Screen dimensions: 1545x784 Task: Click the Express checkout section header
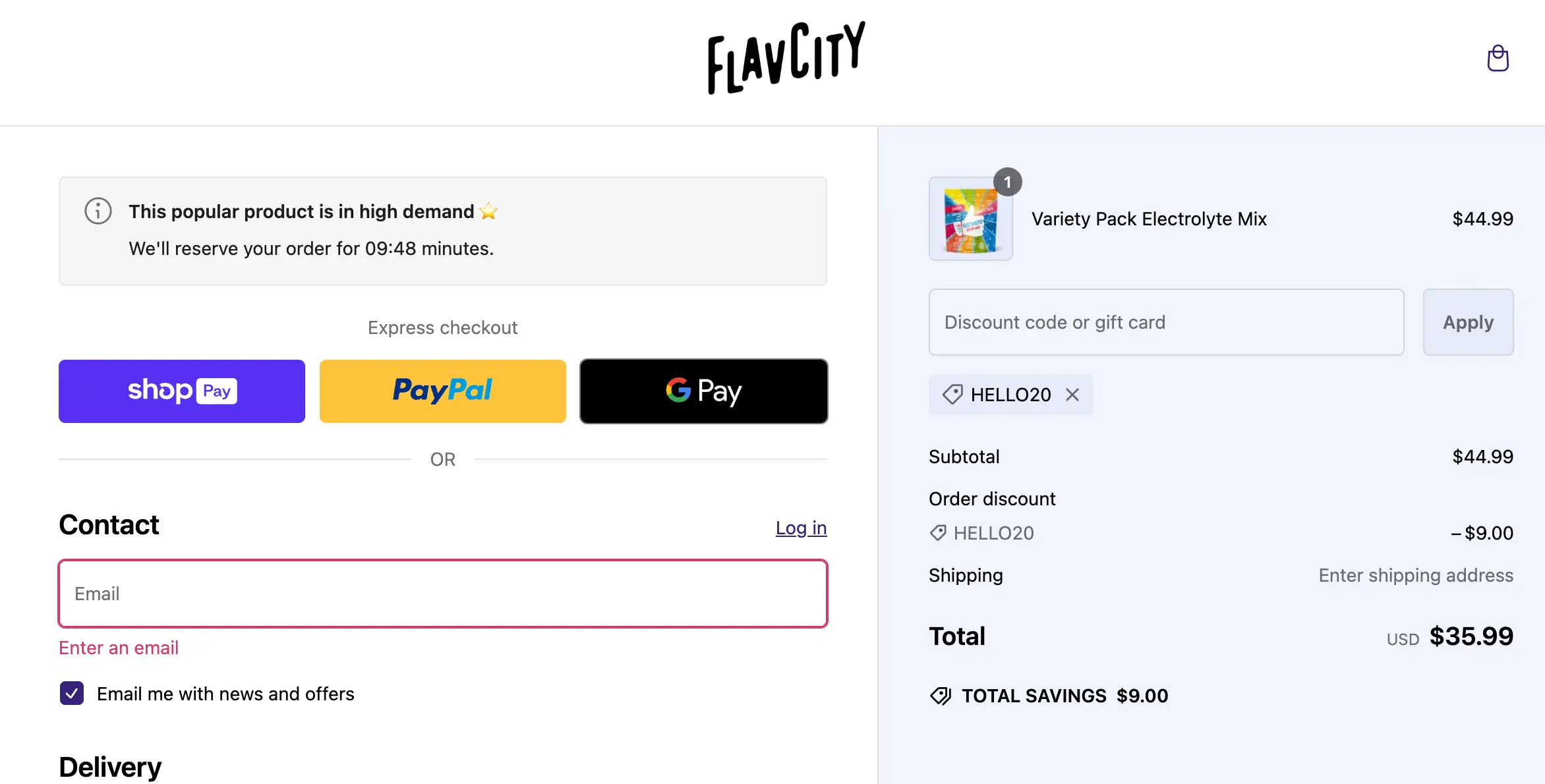[x=442, y=327]
